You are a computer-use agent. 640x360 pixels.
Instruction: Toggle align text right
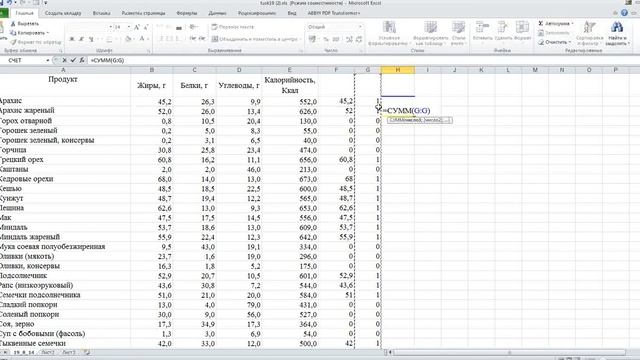pos(178,39)
